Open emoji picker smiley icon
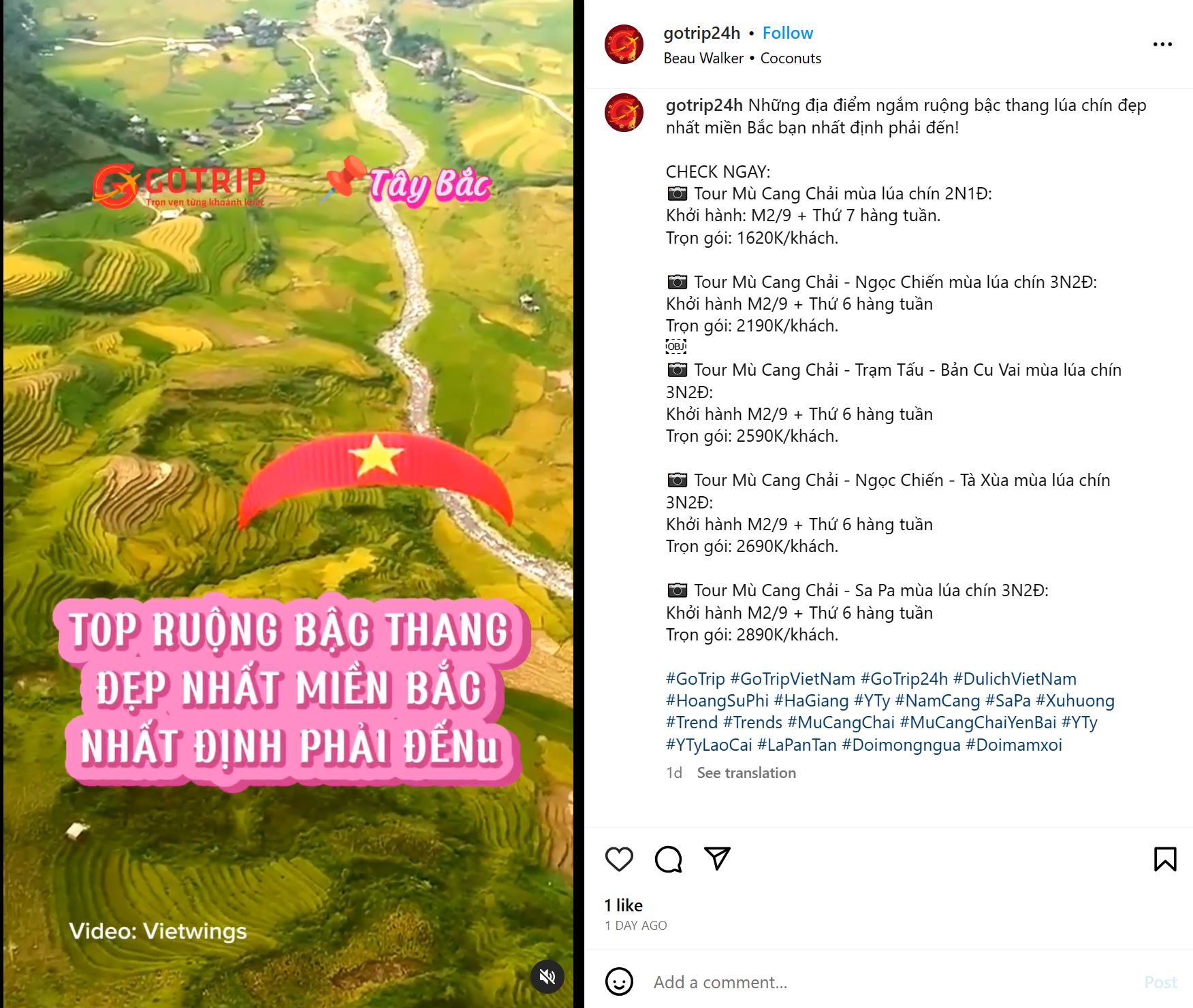This screenshot has width=1193, height=1008. pos(619,981)
